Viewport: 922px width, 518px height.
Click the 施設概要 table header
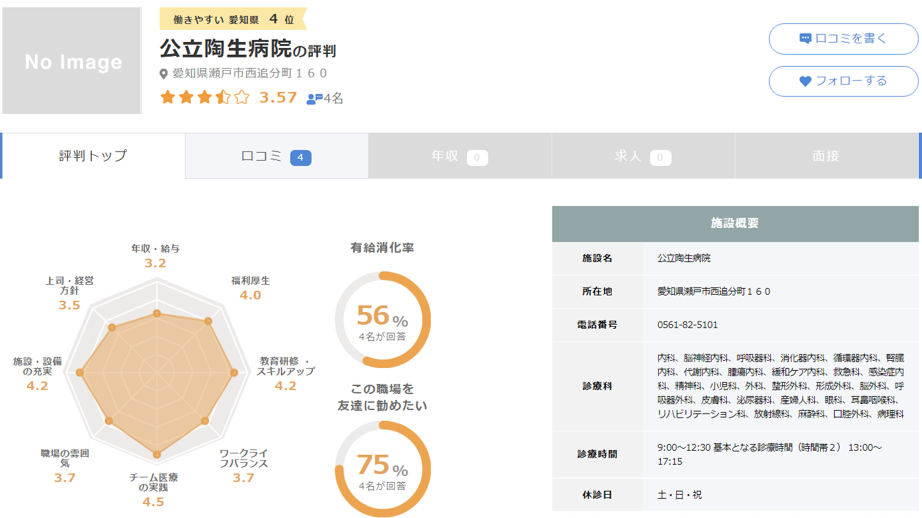pyautogui.click(x=735, y=223)
